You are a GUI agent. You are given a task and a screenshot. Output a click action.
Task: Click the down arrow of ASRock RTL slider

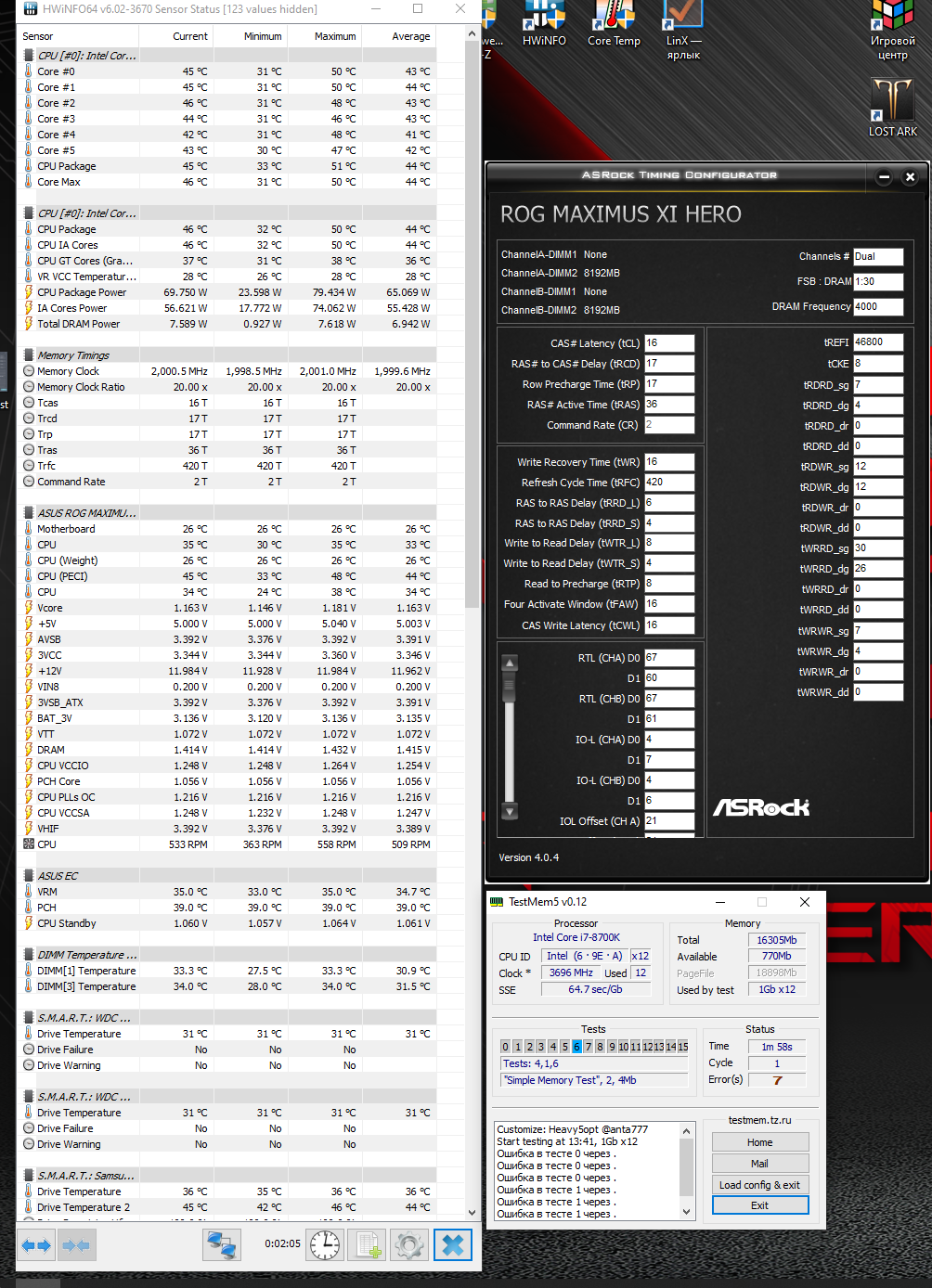click(x=510, y=811)
